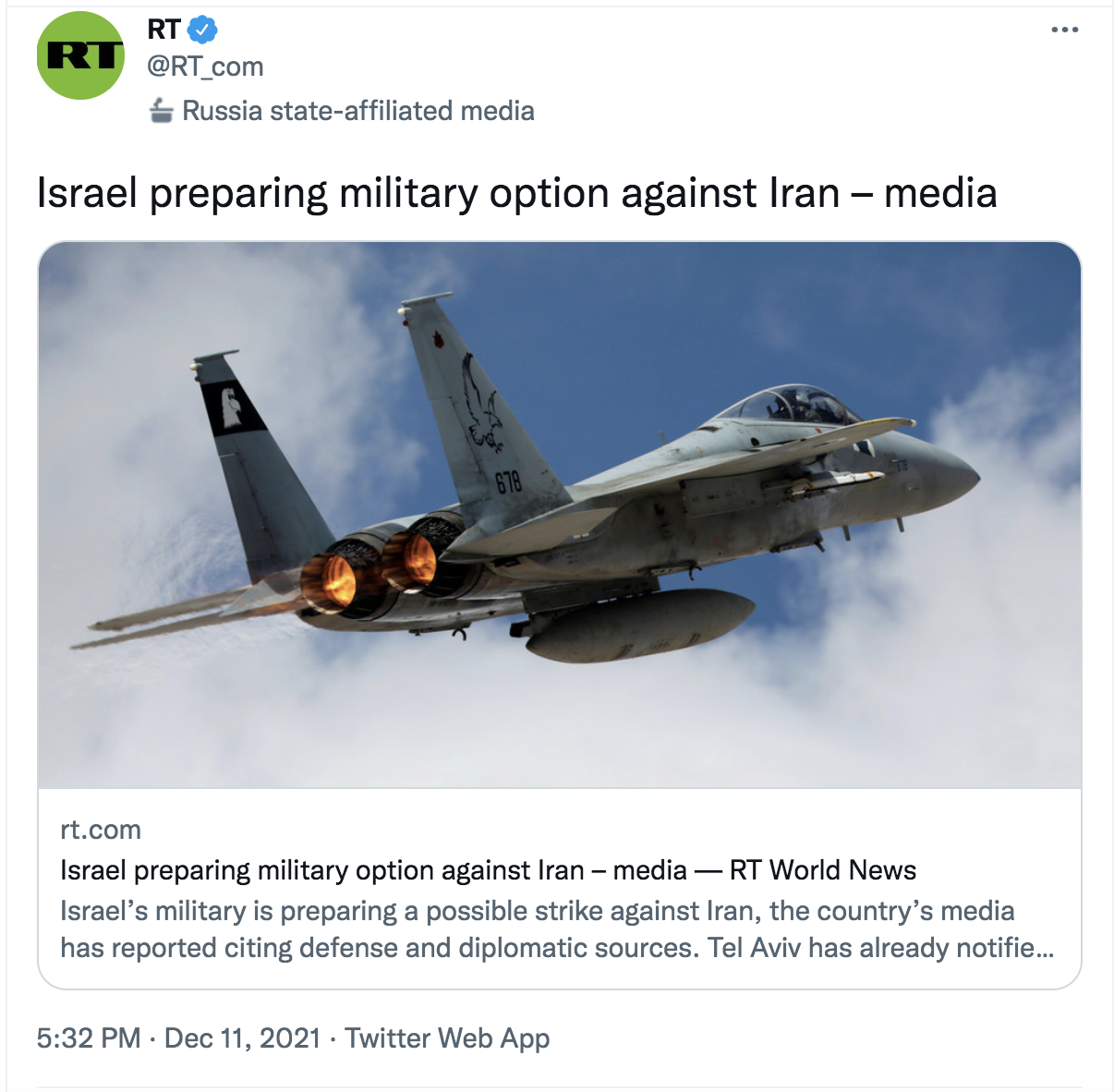The height and width of the screenshot is (1092, 1114).
Task: Click the 678 number on tail fin
Action: [x=509, y=482]
